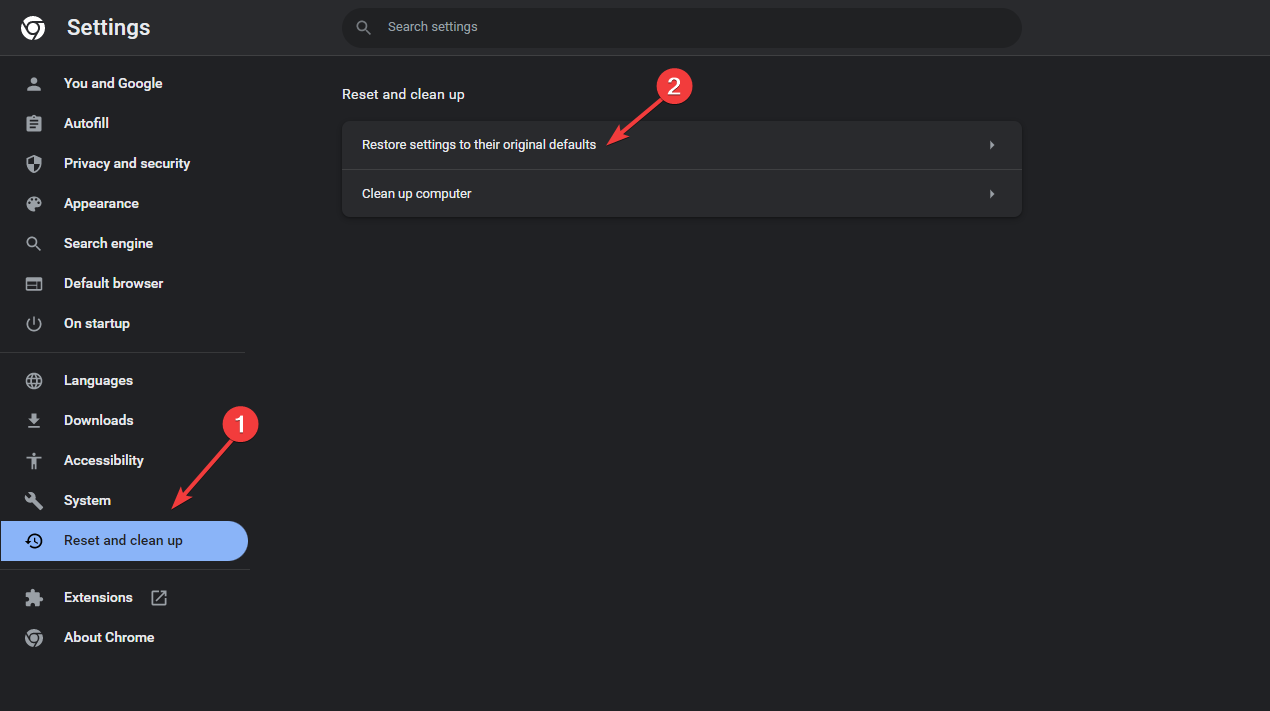The width and height of the screenshot is (1270, 711).
Task: Expand the Restore settings row chevron
Action: [991, 145]
